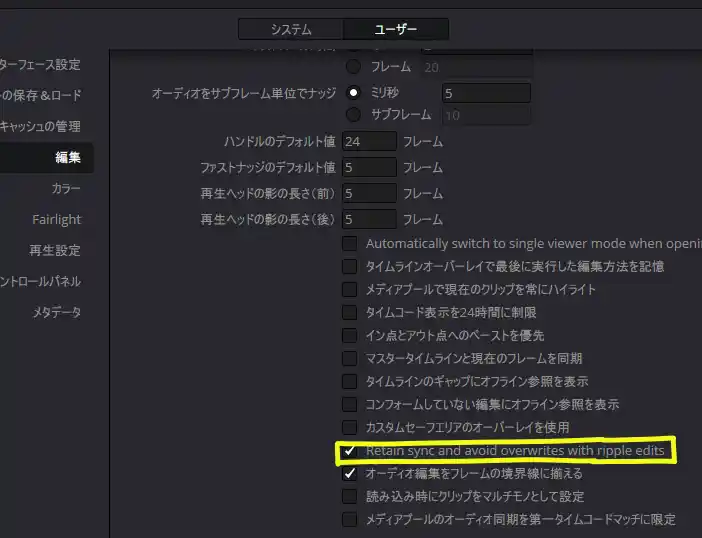The width and height of the screenshot is (702, 538).
Task: Disable Retain sync and avoid overwrites checkbox
Action: 349,452
